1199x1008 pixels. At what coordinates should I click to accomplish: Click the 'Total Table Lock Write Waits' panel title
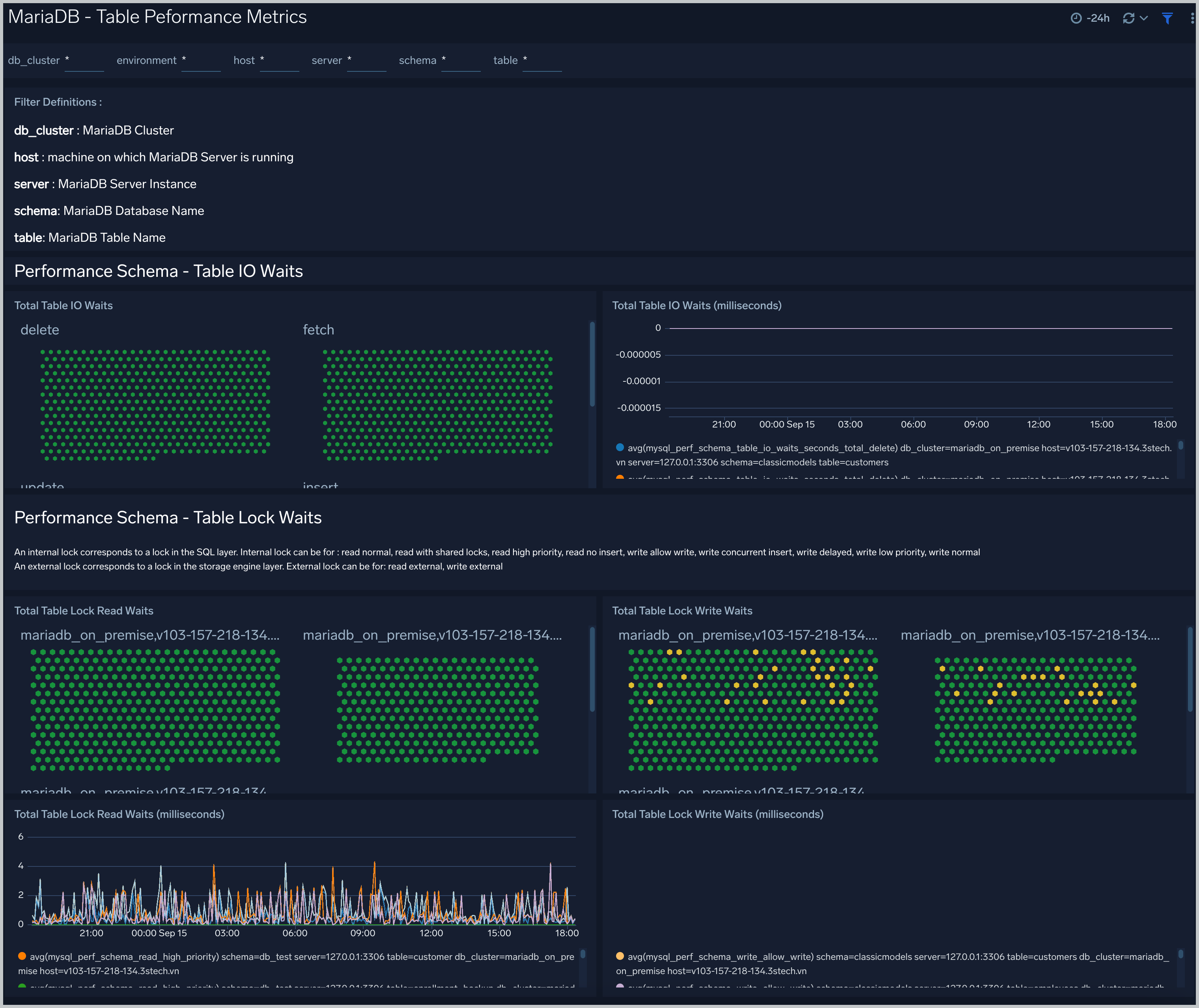[682, 611]
